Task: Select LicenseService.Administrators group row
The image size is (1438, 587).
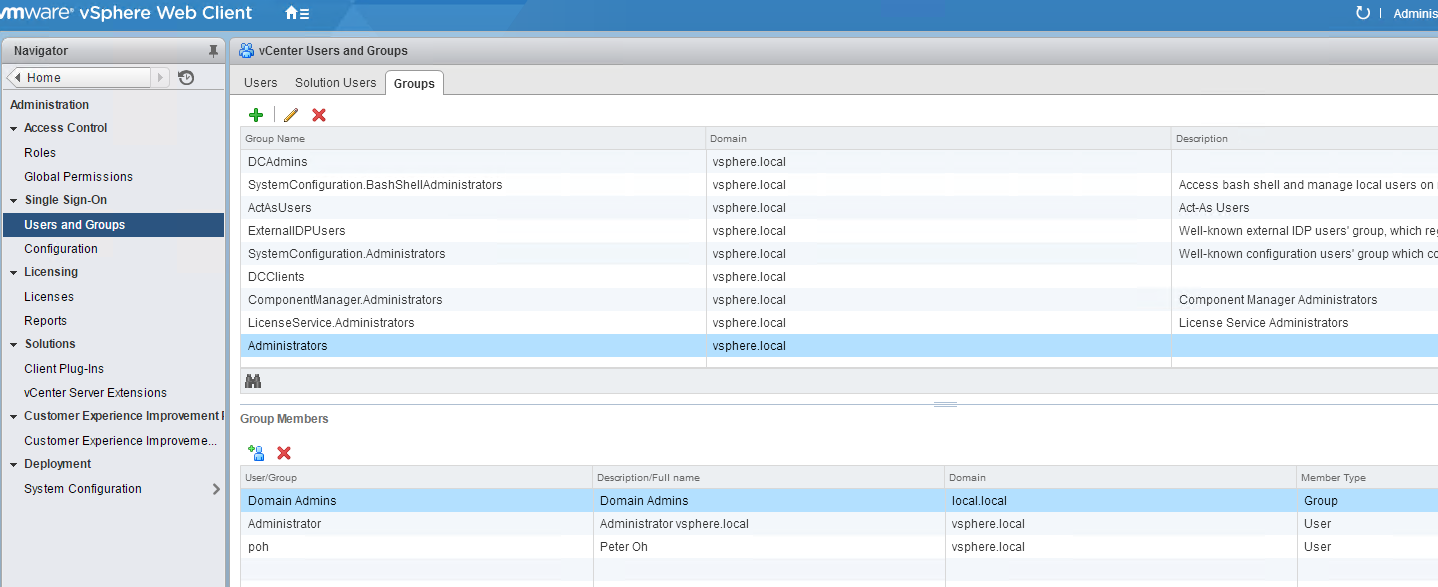Action: point(839,322)
